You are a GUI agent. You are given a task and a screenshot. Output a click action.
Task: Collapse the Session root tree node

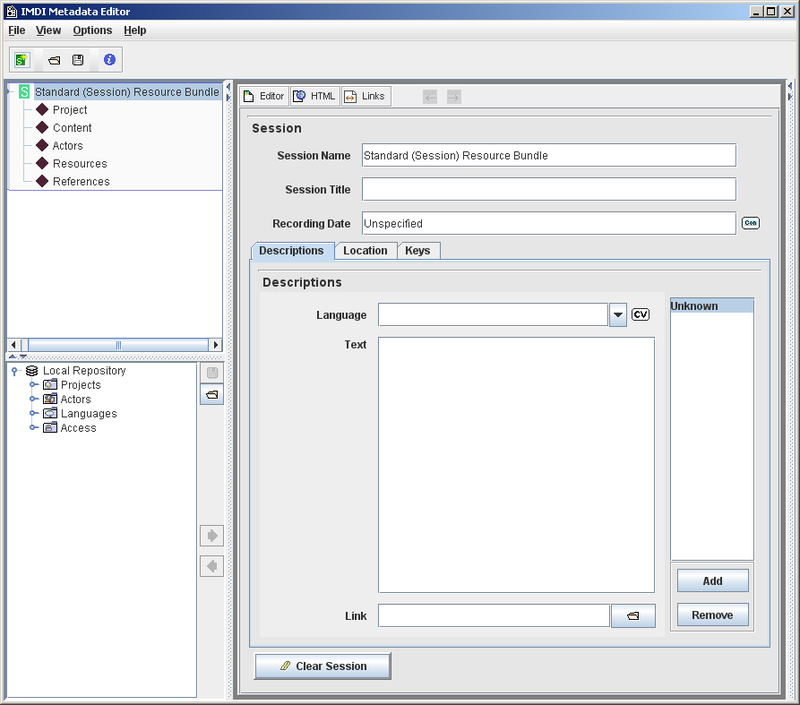pyautogui.click(x=10, y=92)
